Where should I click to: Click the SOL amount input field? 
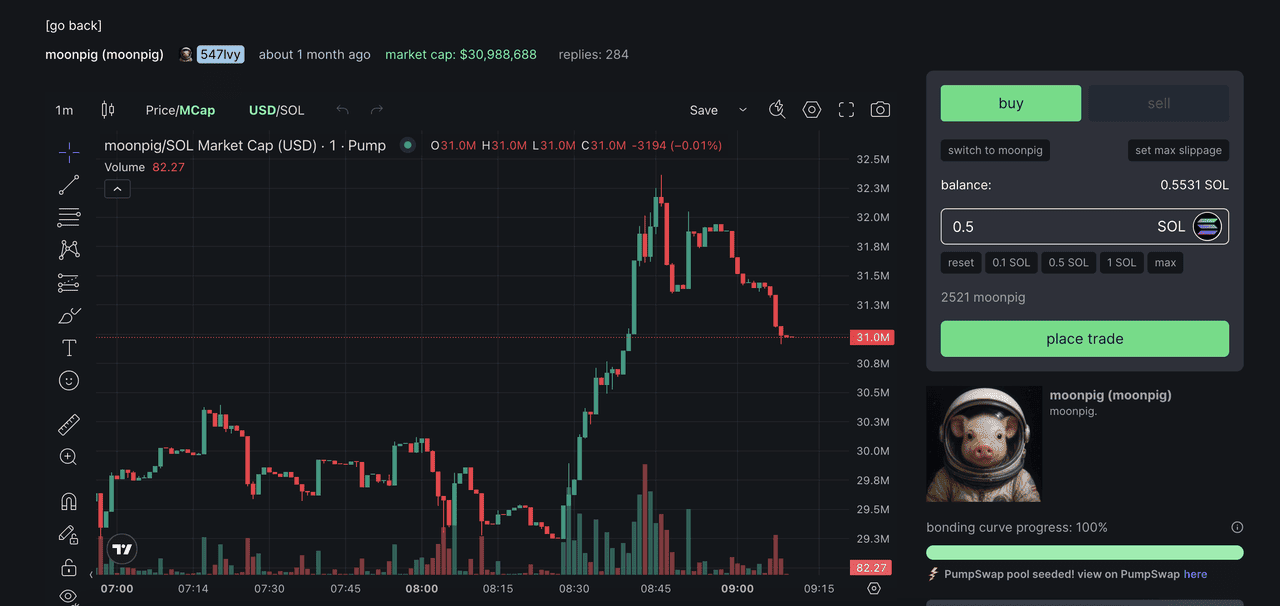click(1045, 227)
